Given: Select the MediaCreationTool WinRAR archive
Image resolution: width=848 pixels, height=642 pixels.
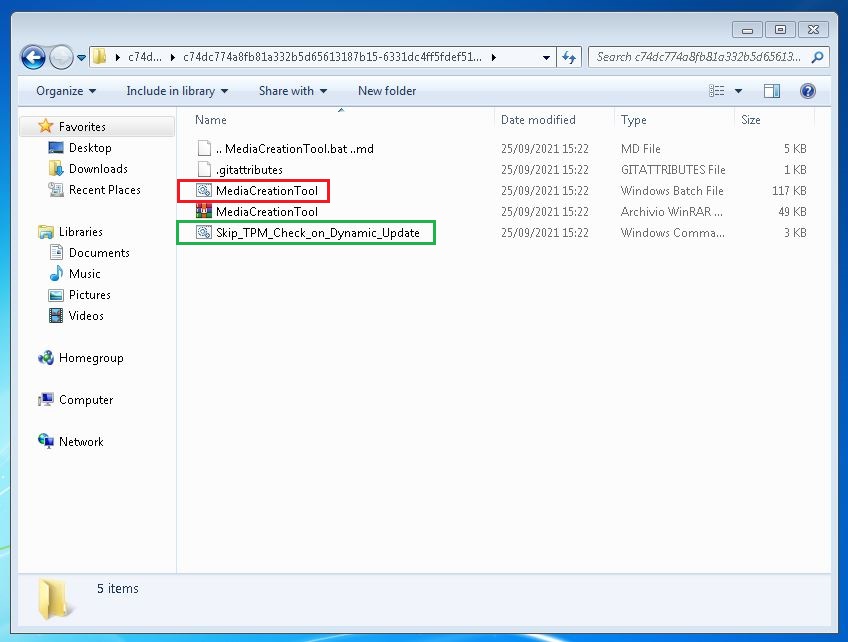Looking at the screenshot, I should (267, 212).
